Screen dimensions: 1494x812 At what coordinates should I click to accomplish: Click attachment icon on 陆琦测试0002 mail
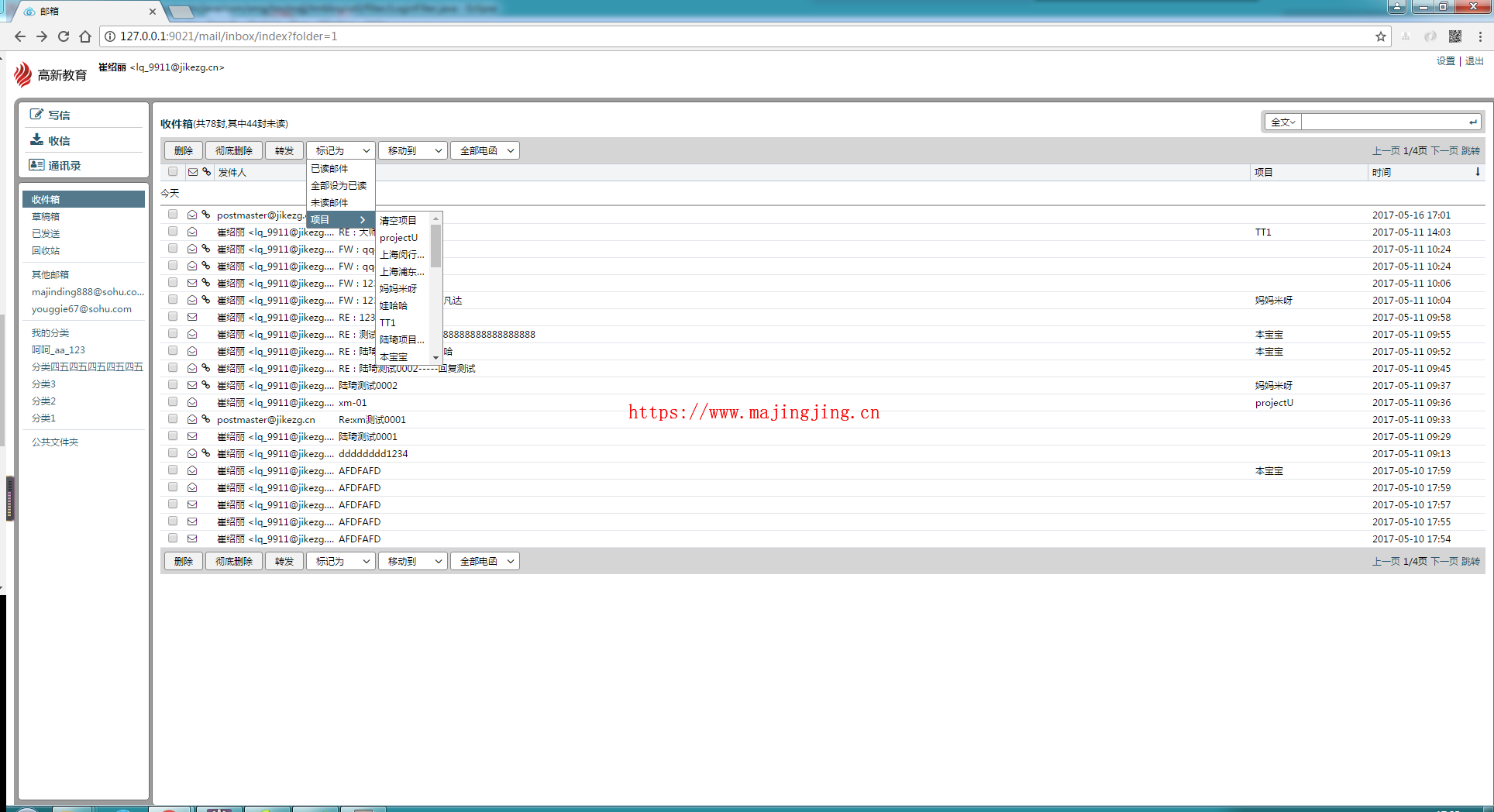[206, 385]
